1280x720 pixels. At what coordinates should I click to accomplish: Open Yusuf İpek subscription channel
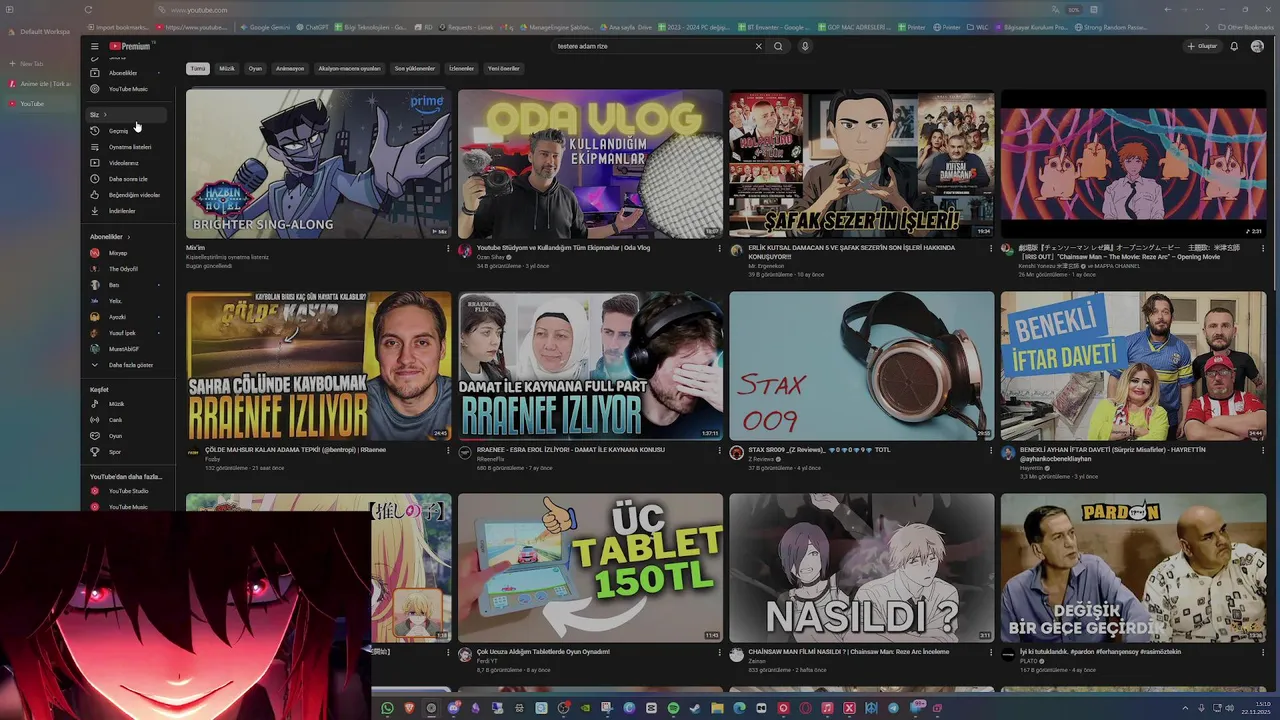[126, 333]
